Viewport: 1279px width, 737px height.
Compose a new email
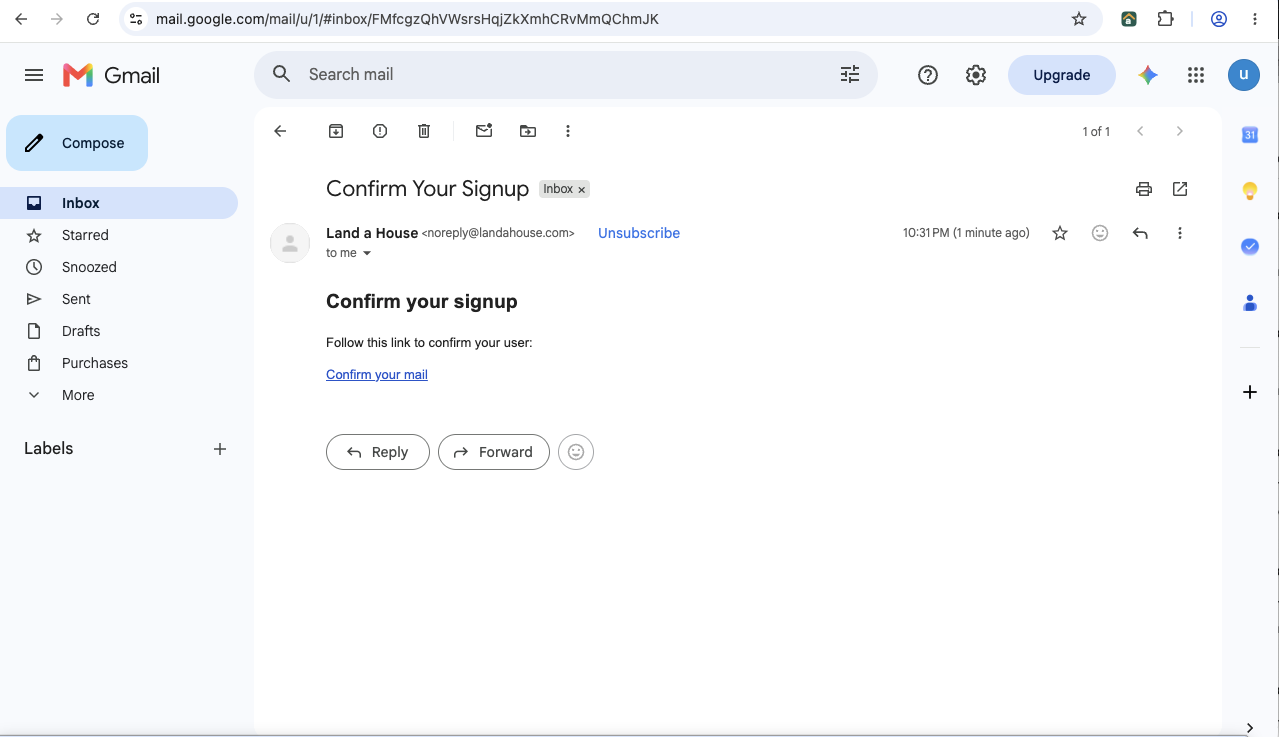[77, 143]
